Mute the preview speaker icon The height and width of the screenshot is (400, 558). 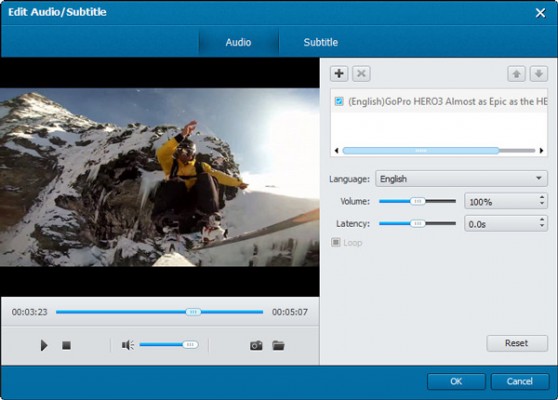point(128,345)
